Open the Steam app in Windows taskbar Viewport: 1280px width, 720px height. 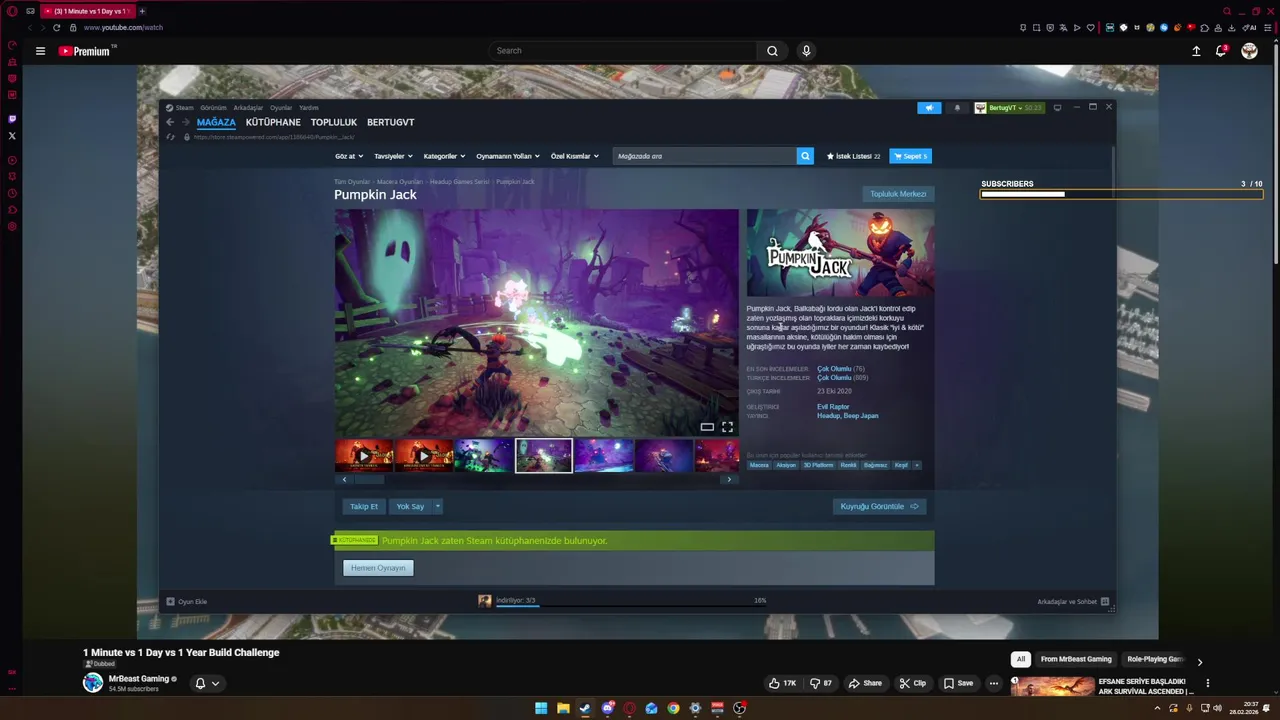[585, 708]
